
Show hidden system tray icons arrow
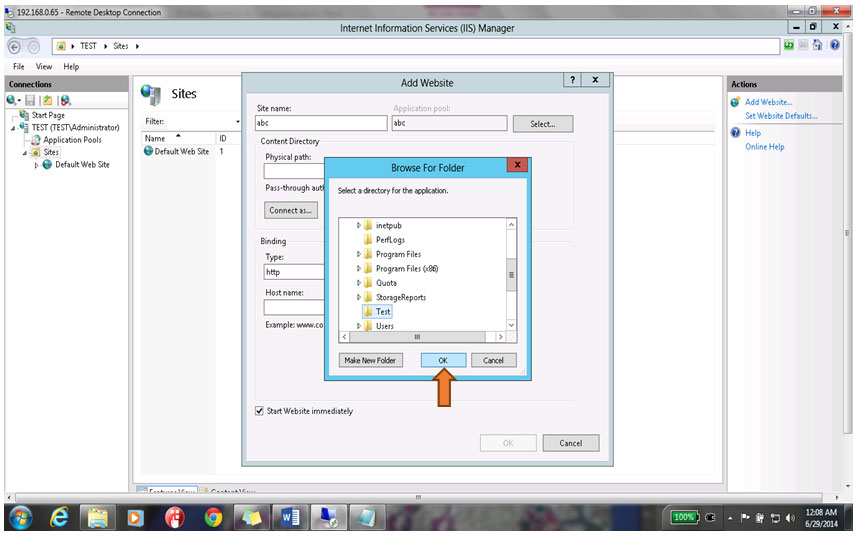[x=730, y=518]
